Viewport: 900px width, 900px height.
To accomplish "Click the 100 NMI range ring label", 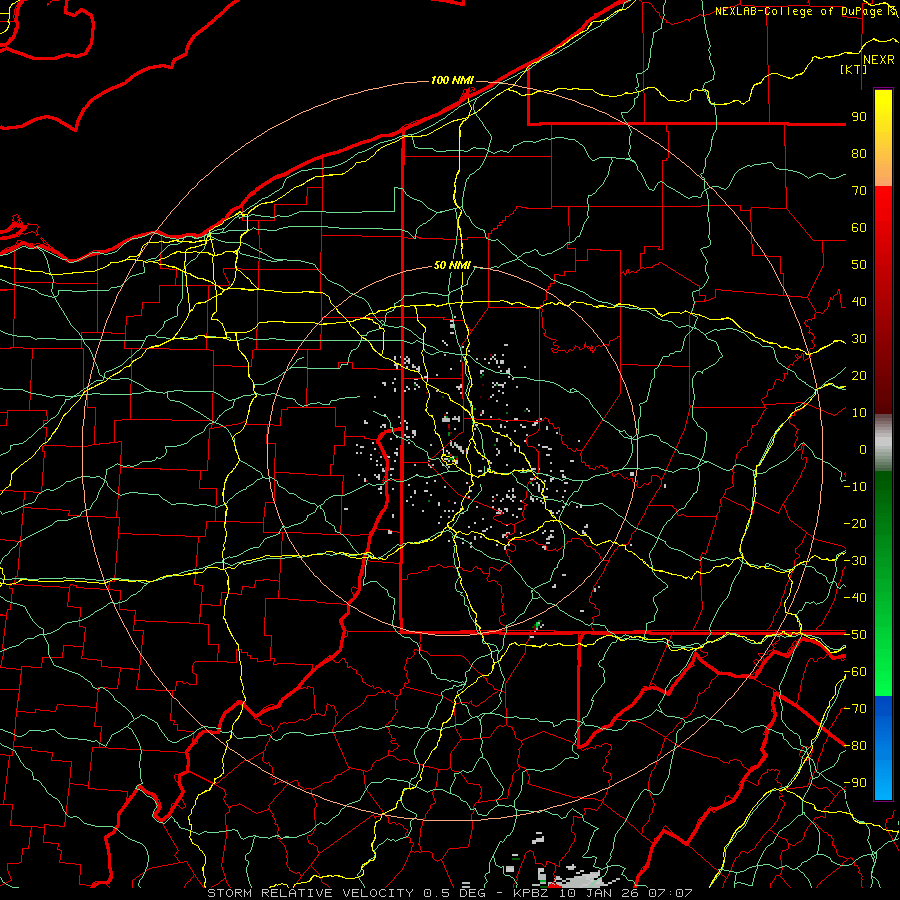I will pos(452,80).
